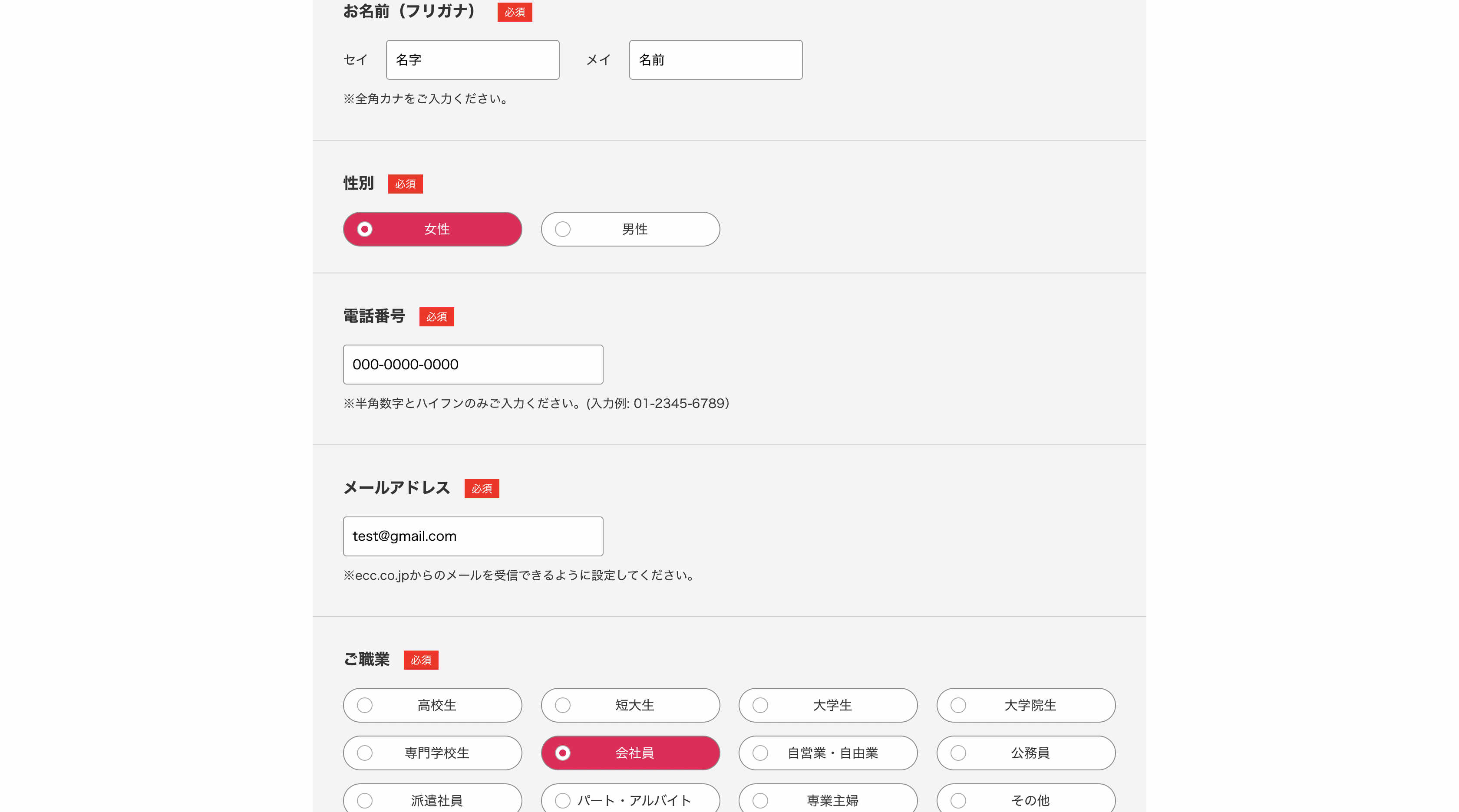Click the 必須 badge beside ご職業

pyautogui.click(x=421, y=660)
